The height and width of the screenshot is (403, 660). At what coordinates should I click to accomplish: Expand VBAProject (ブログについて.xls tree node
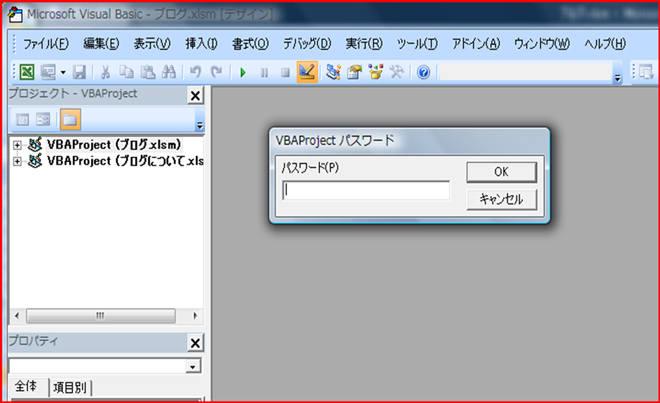tap(17, 161)
